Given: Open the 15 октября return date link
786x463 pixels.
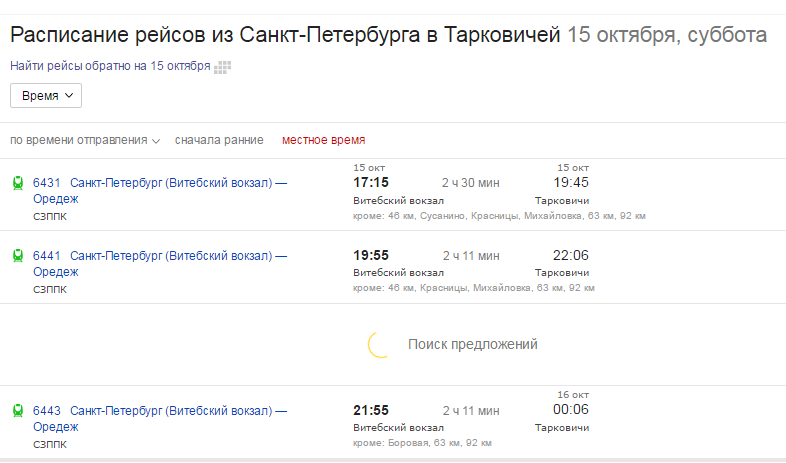Looking at the screenshot, I should tap(180, 66).
